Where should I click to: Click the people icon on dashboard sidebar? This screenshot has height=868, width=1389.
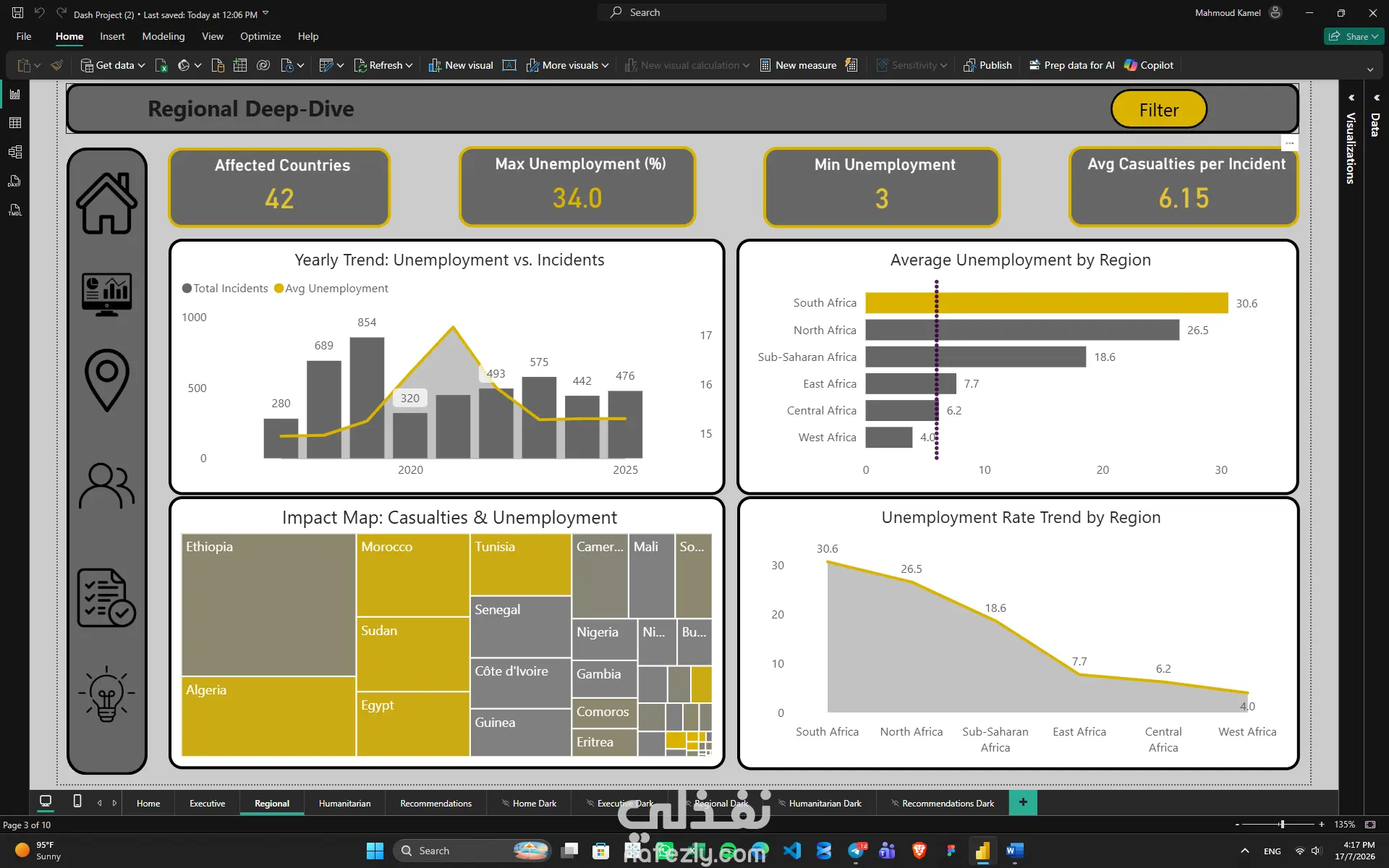(x=107, y=486)
